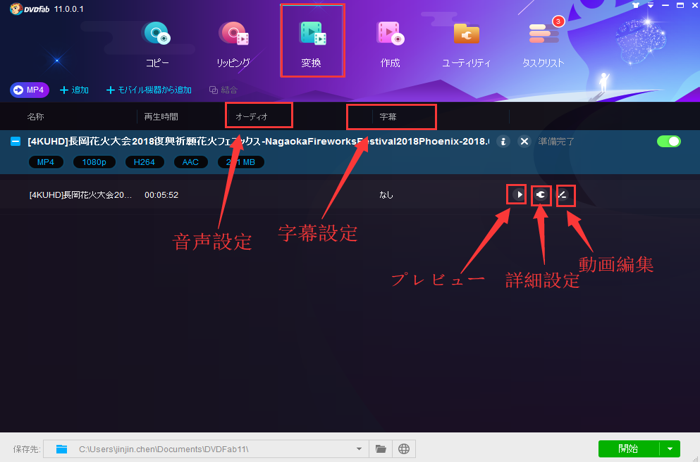Open the リッピング (Ripper) module
700x462 pixels.
(233, 44)
